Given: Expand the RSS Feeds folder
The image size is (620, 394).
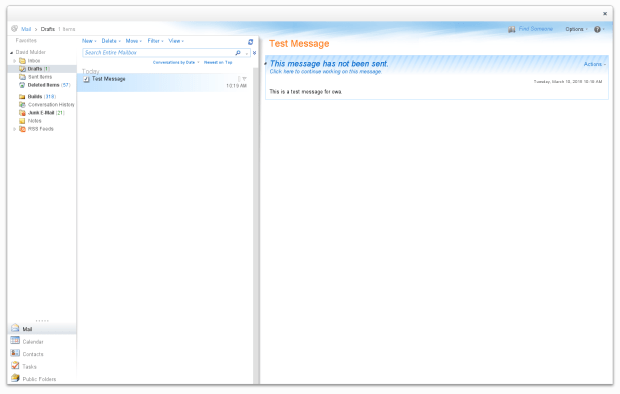Looking at the screenshot, I should (x=15, y=129).
